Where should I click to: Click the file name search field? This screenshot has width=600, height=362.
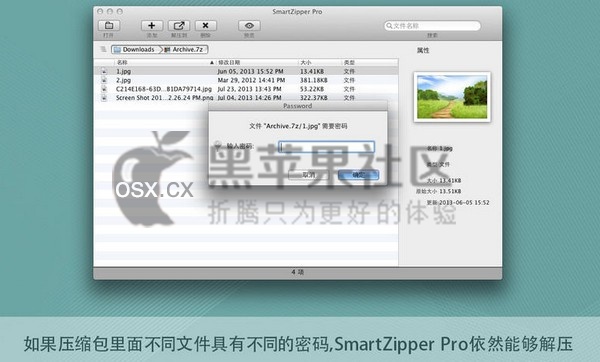[x=432, y=26]
